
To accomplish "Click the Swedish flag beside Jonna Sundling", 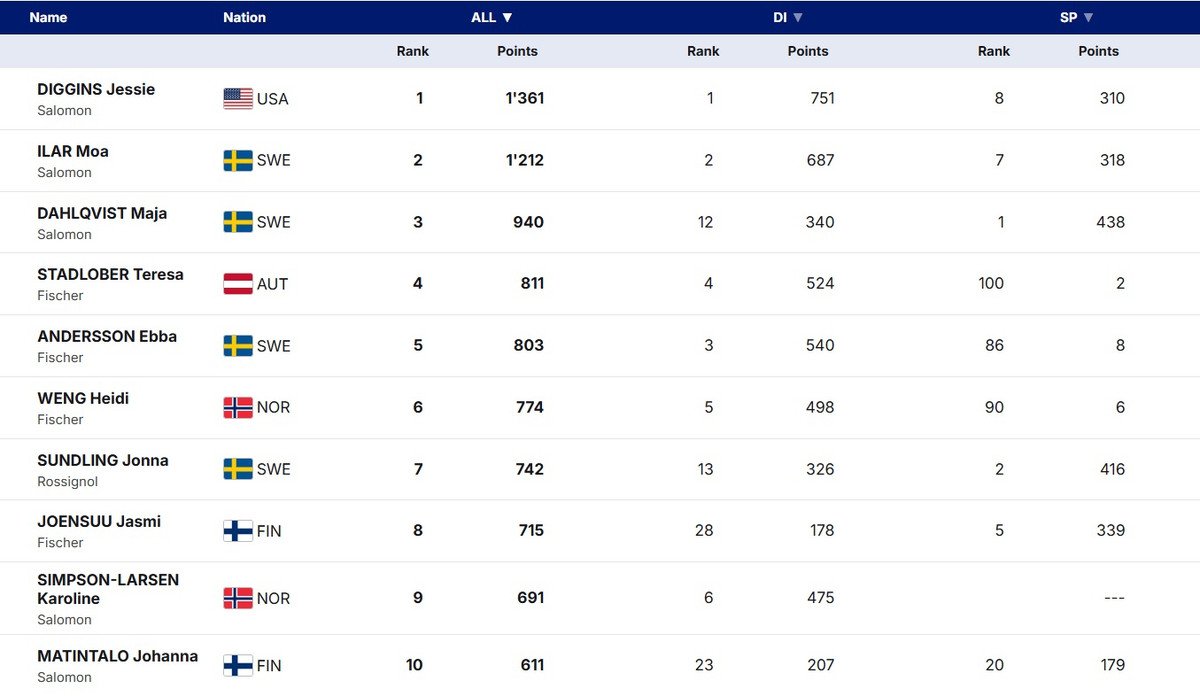I will pos(238,469).
